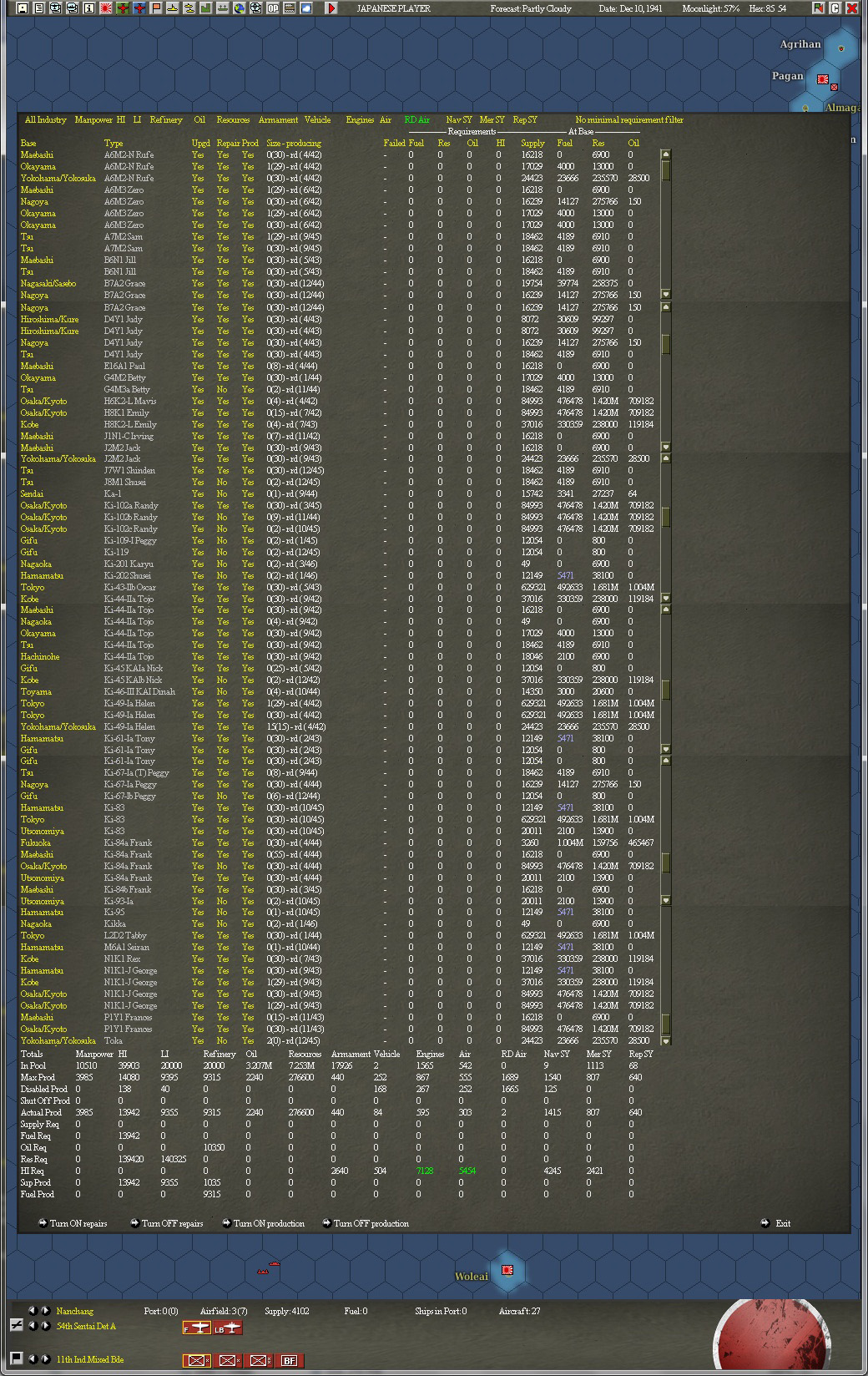Screen dimensions: 868x1376
Task: Select the Armament filter
Action: tap(278, 119)
